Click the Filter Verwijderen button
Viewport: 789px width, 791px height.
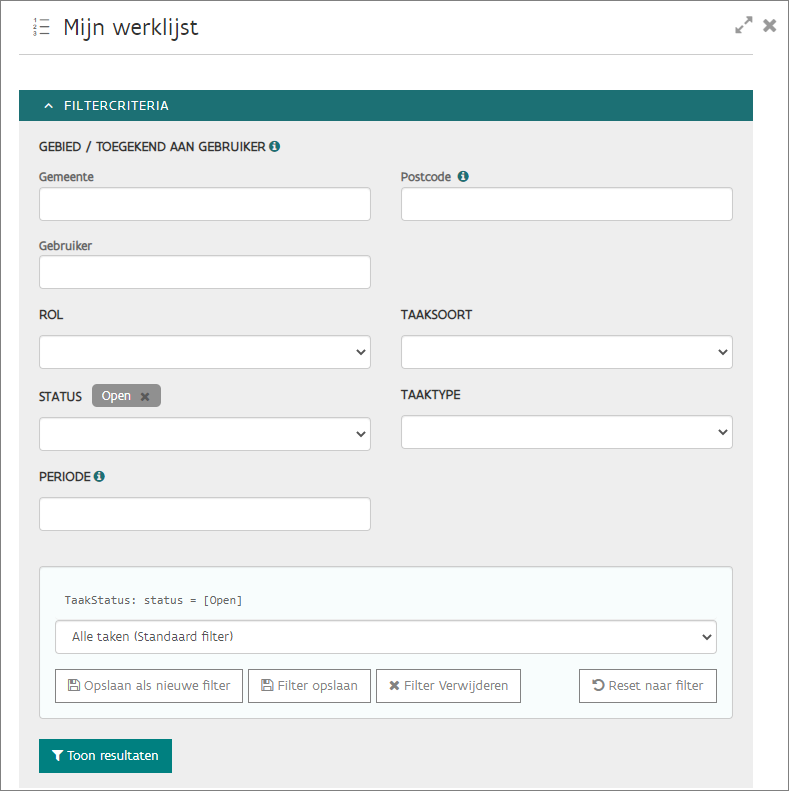[448, 686]
